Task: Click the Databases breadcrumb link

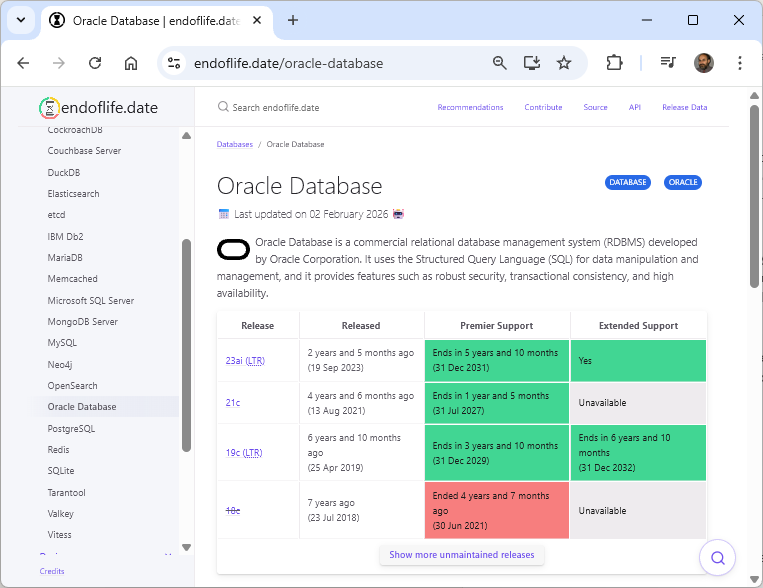Action: click(x=235, y=144)
